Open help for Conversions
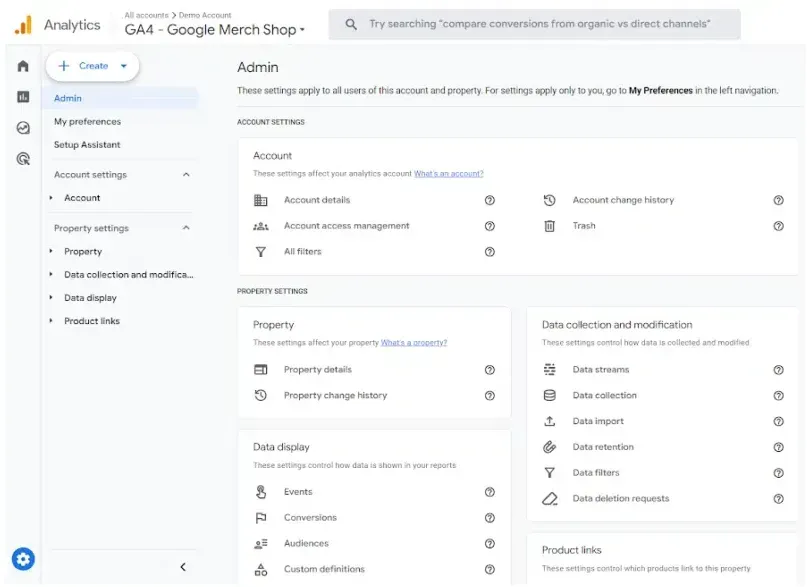This screenshot has width=808, height=587. click(490, 517)
